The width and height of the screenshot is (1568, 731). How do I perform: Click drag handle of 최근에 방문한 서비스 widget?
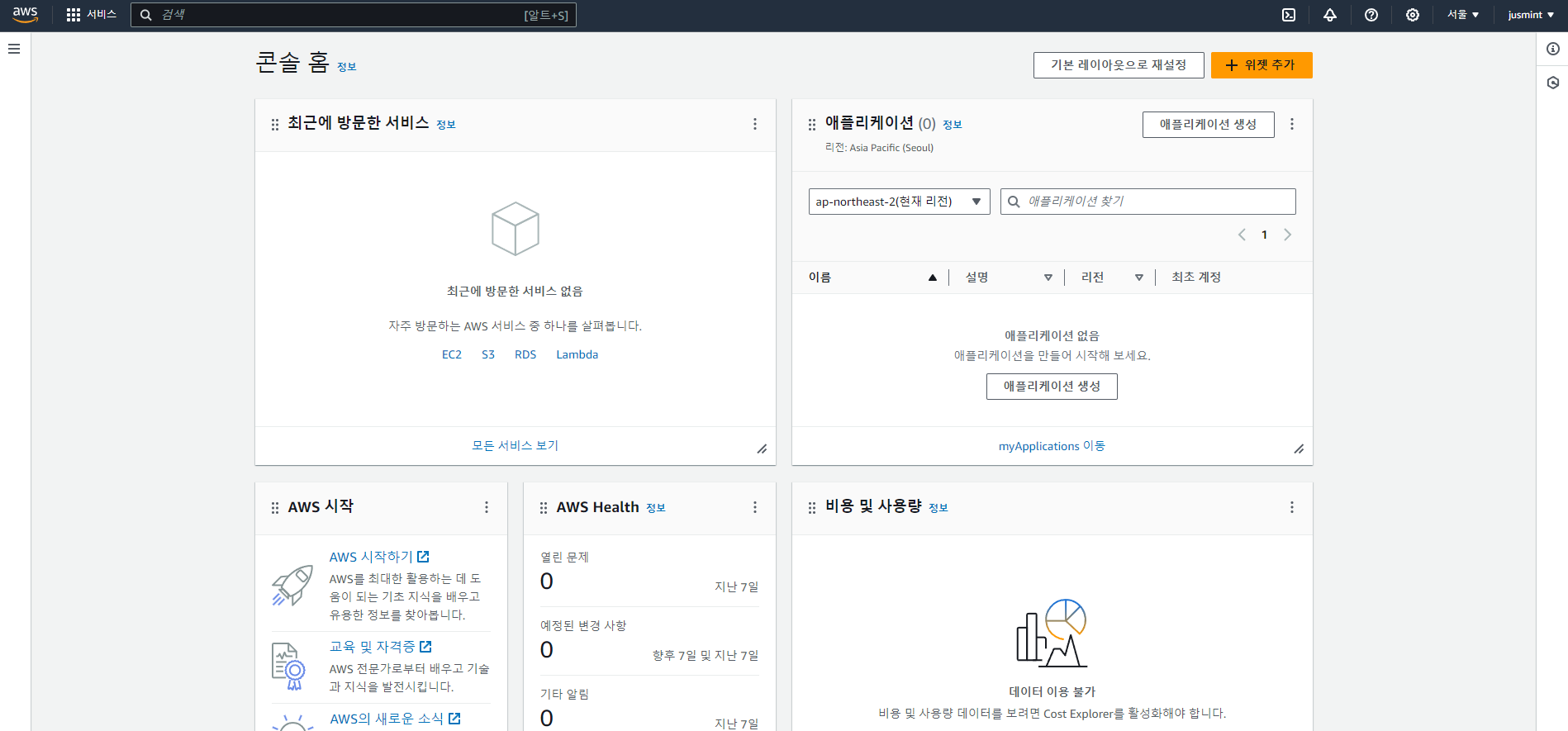click(275, 125)
